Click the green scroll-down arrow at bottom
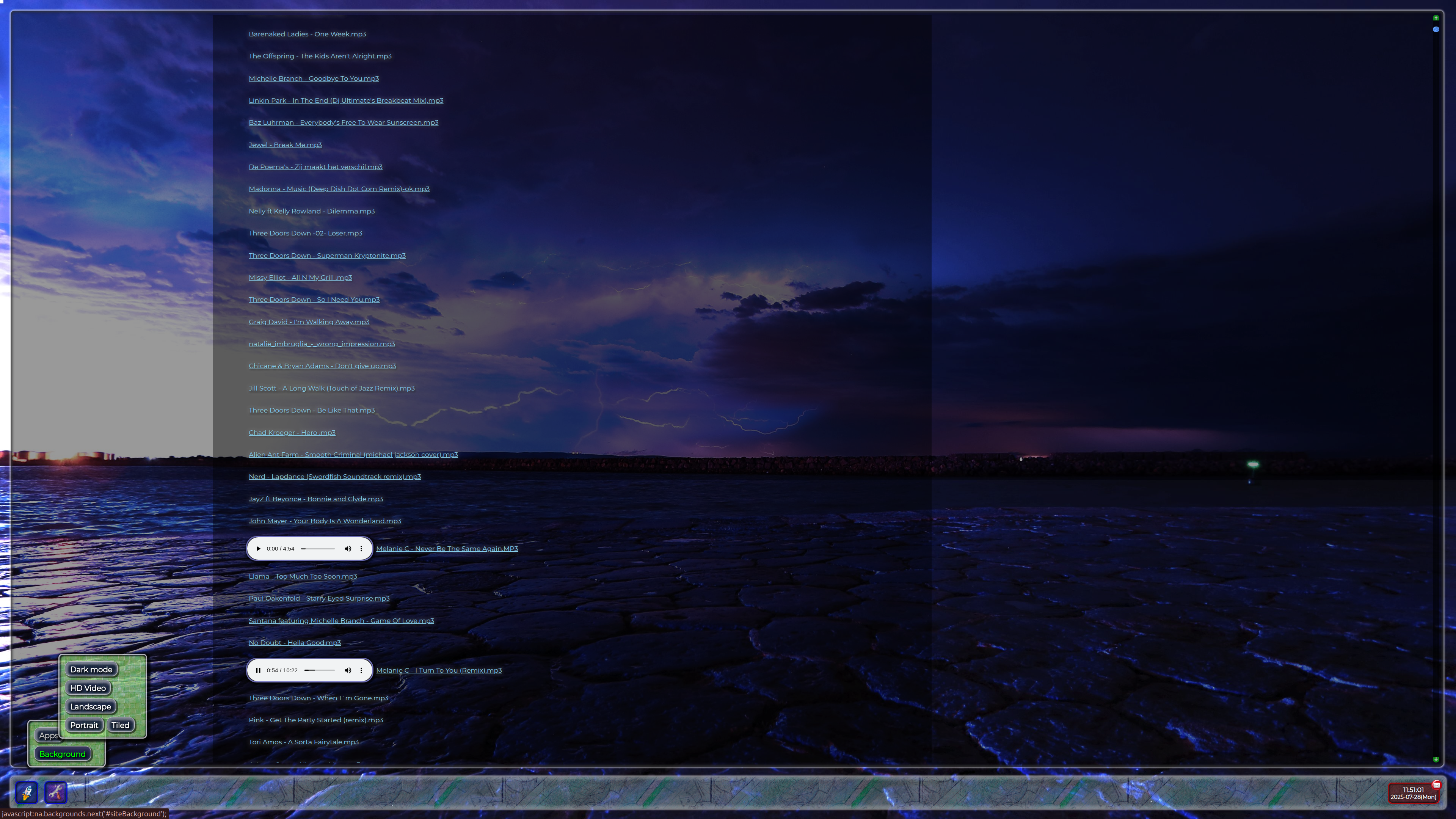Screen dimensions: 1456x819 pyautogui.click(x=1436, y=759)
